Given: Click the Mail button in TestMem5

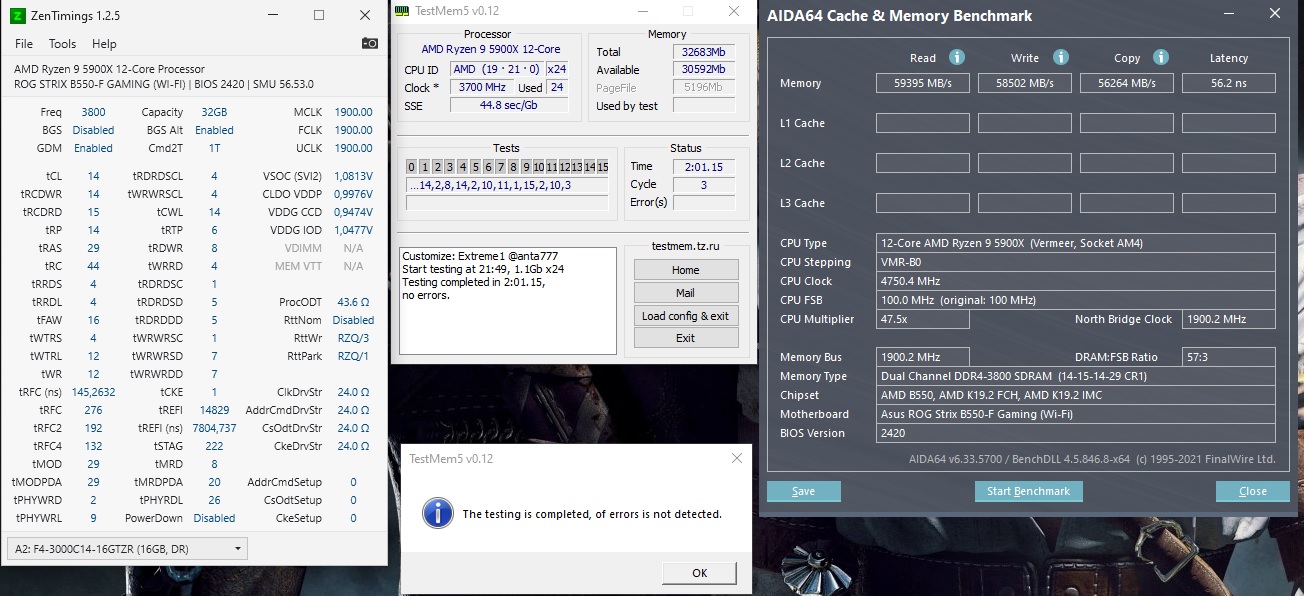Looking at the screenshot, I should click(x=686, y=293).
